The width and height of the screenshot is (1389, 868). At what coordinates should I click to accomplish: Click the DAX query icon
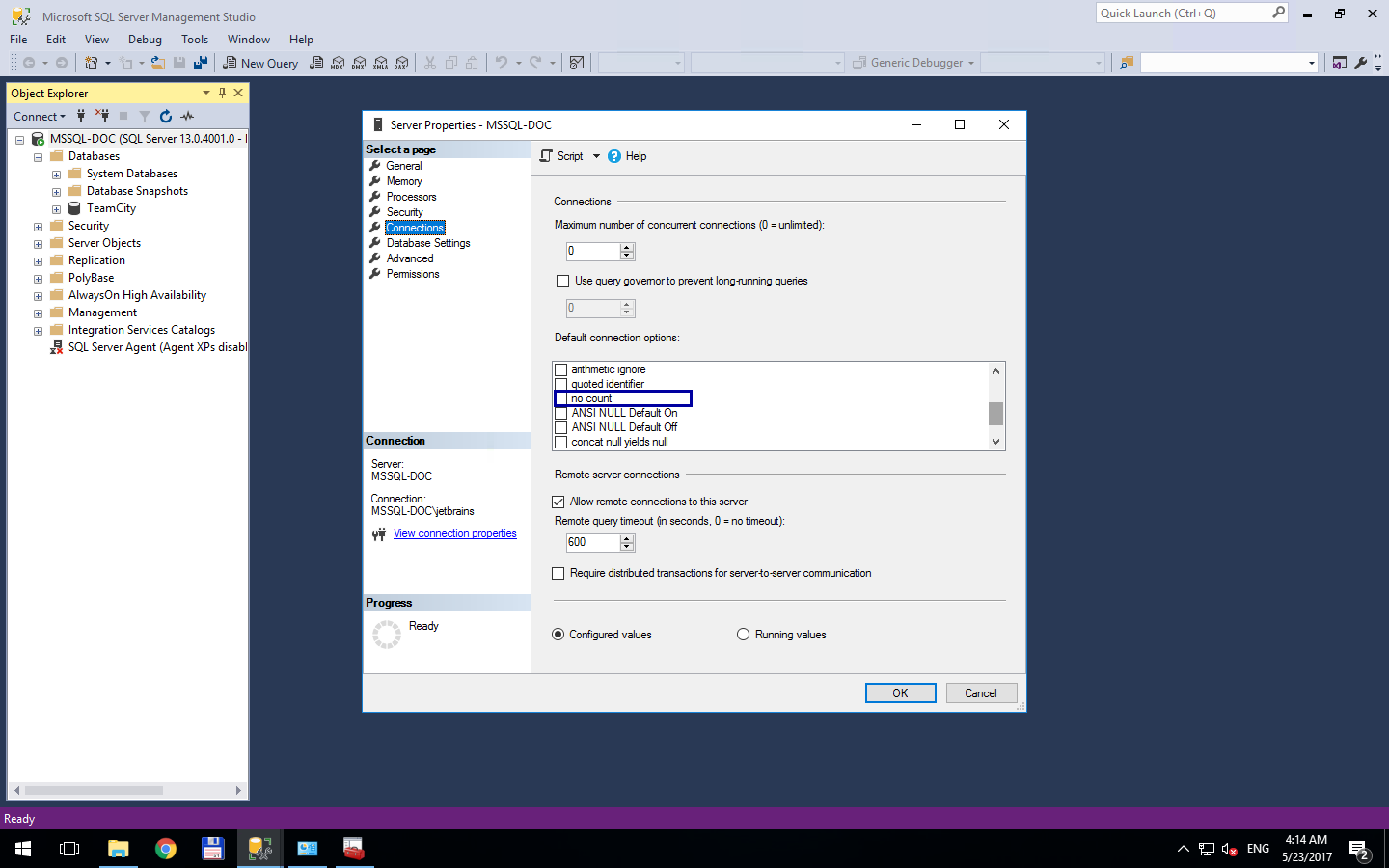coord(402,63)
